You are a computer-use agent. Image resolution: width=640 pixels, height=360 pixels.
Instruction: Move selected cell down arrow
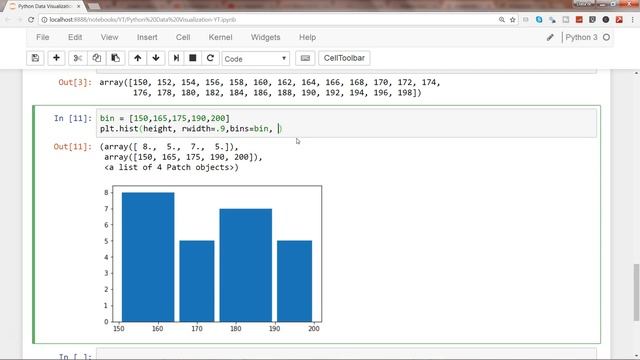point(156,58)
